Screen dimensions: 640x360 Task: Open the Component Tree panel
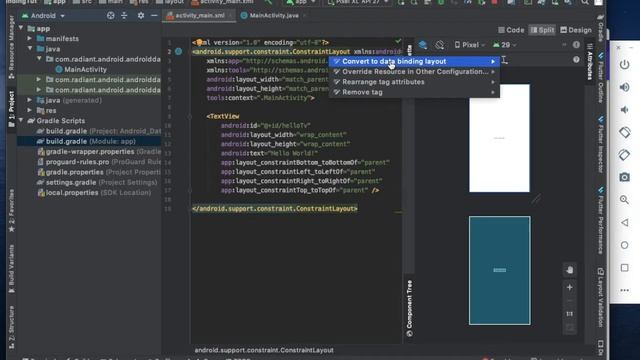(x=409, y=308)
